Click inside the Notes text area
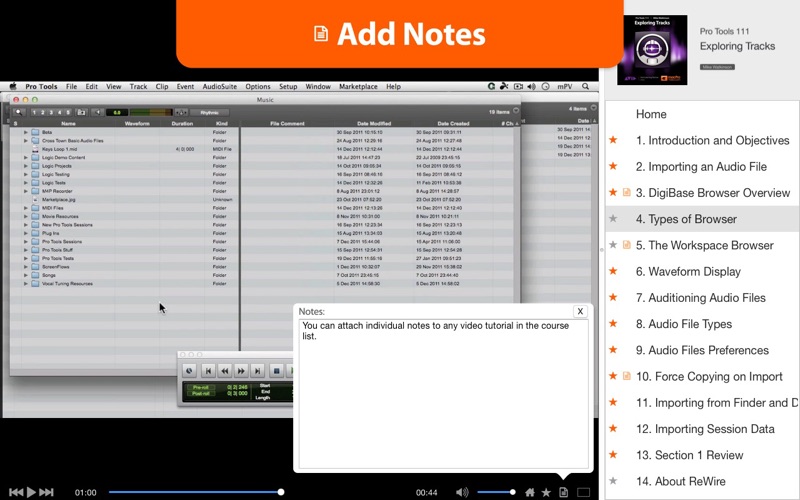Screen dimensions: 800x500 pyautogui.click(x=443, y=393)
